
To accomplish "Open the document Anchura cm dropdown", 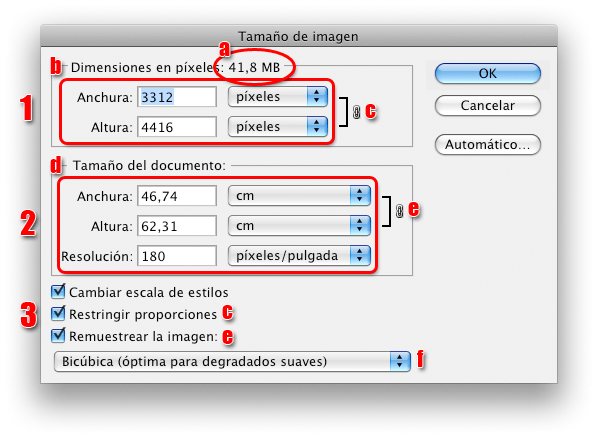I will tap(299, 196).
